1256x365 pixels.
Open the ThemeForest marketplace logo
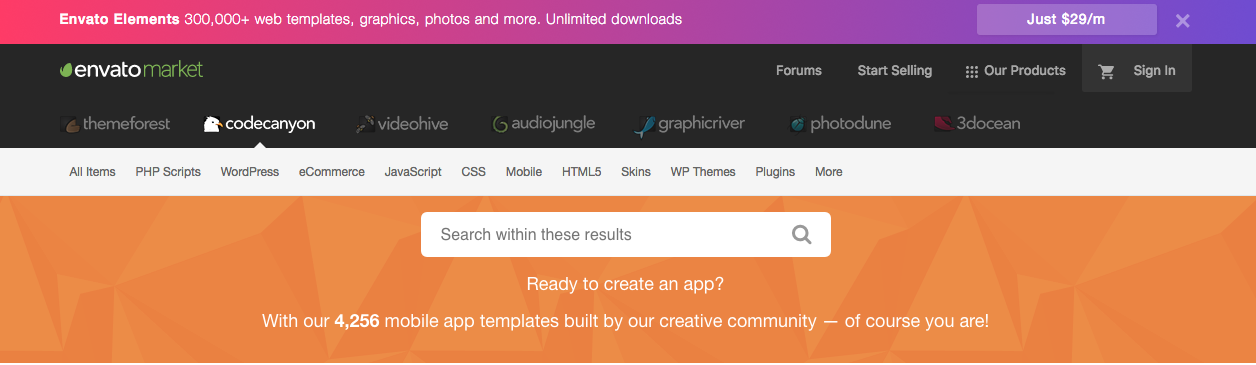coord(114,124)
